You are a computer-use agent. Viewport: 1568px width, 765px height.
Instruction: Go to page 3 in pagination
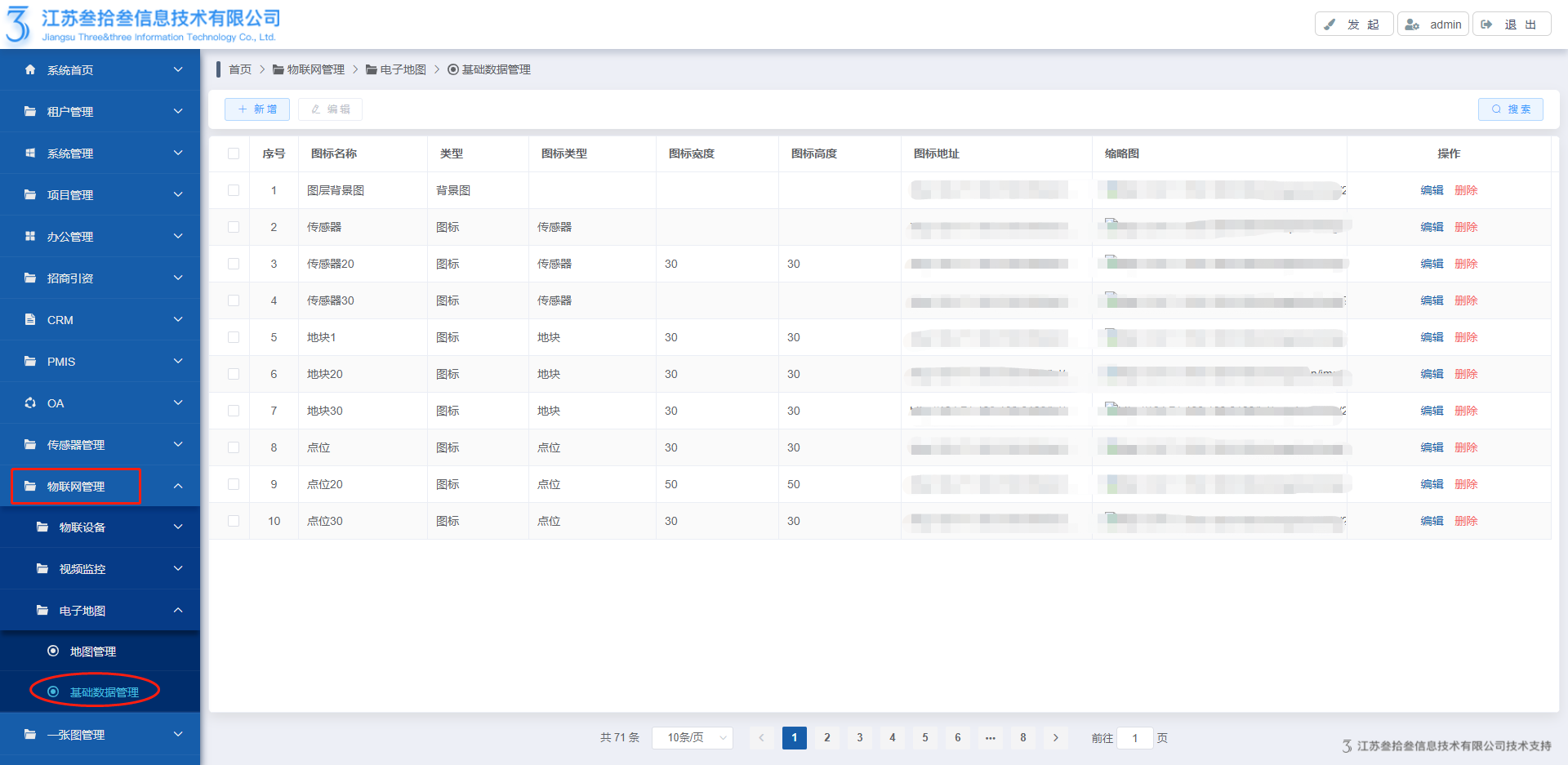(859, 738)
